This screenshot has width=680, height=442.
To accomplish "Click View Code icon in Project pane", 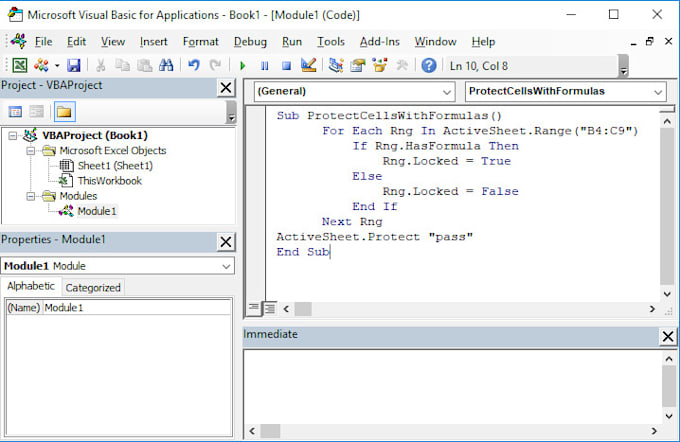I will point(16,112).
